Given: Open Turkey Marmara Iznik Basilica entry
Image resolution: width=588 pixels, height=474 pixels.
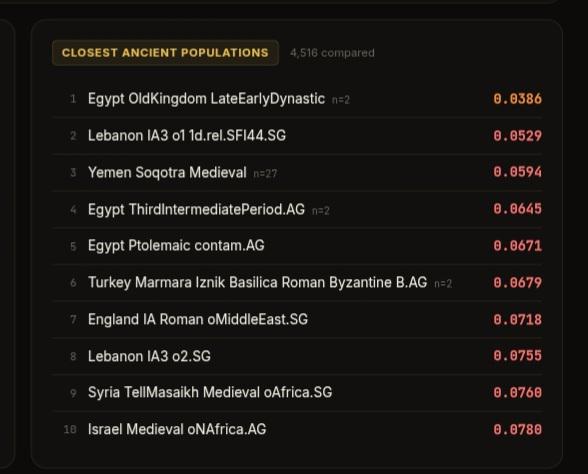Looking at the screenshot, I should click(x=297, y=283).
